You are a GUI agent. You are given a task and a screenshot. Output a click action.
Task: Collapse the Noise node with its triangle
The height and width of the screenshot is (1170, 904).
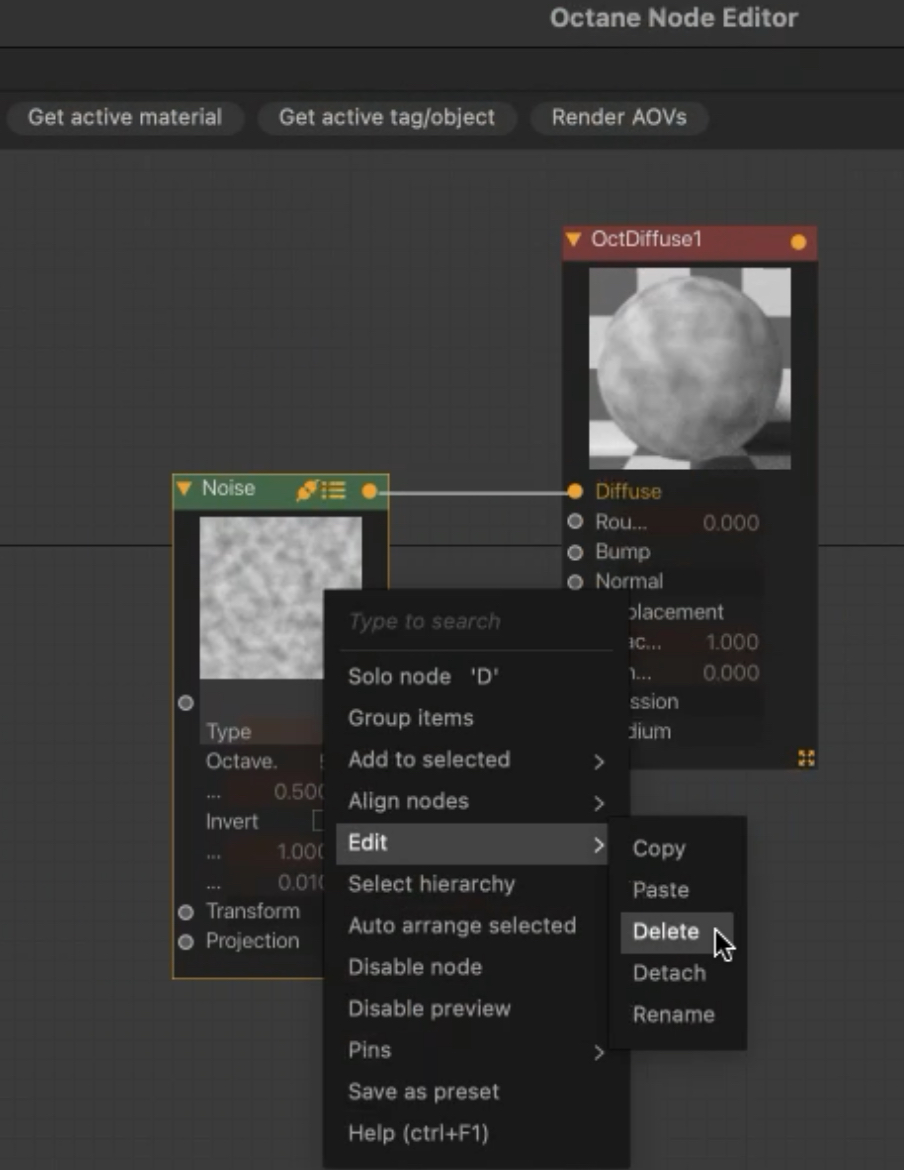coord(184,488)
